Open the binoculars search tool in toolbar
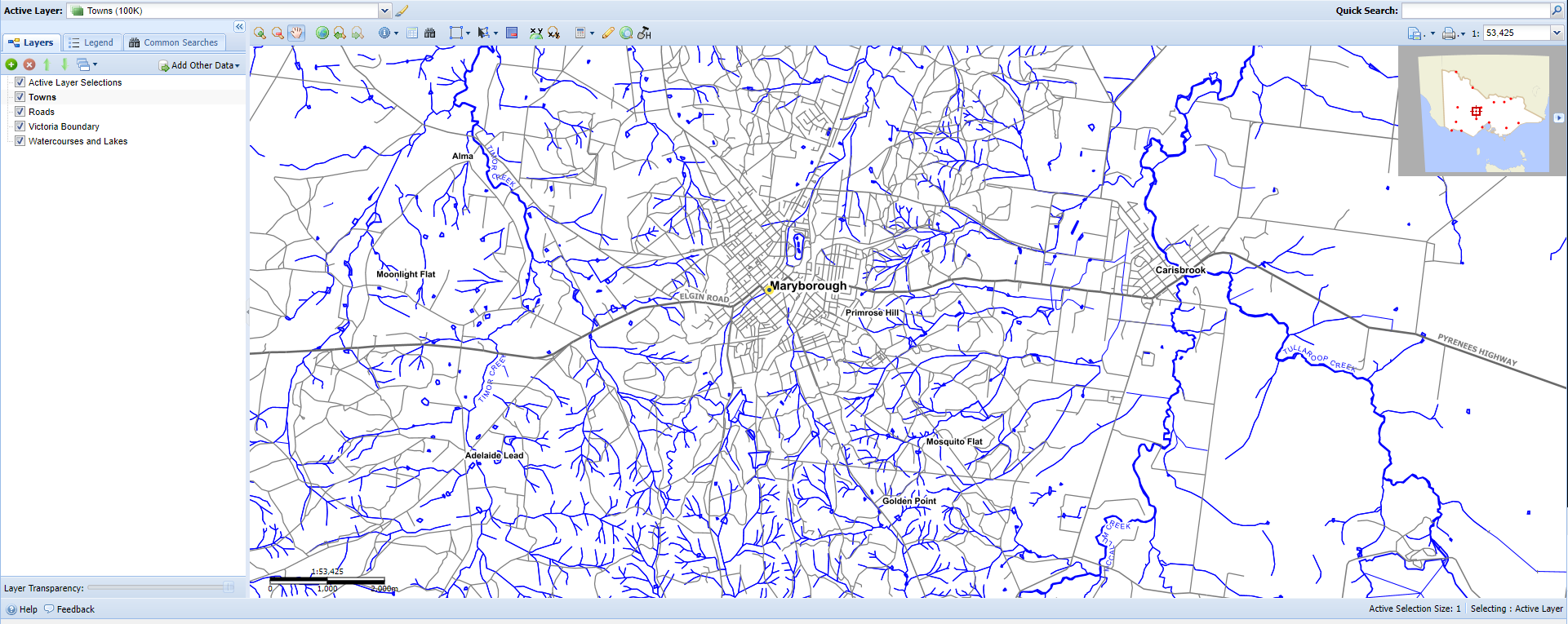The image size is (1568, 624). coord(430,33)
